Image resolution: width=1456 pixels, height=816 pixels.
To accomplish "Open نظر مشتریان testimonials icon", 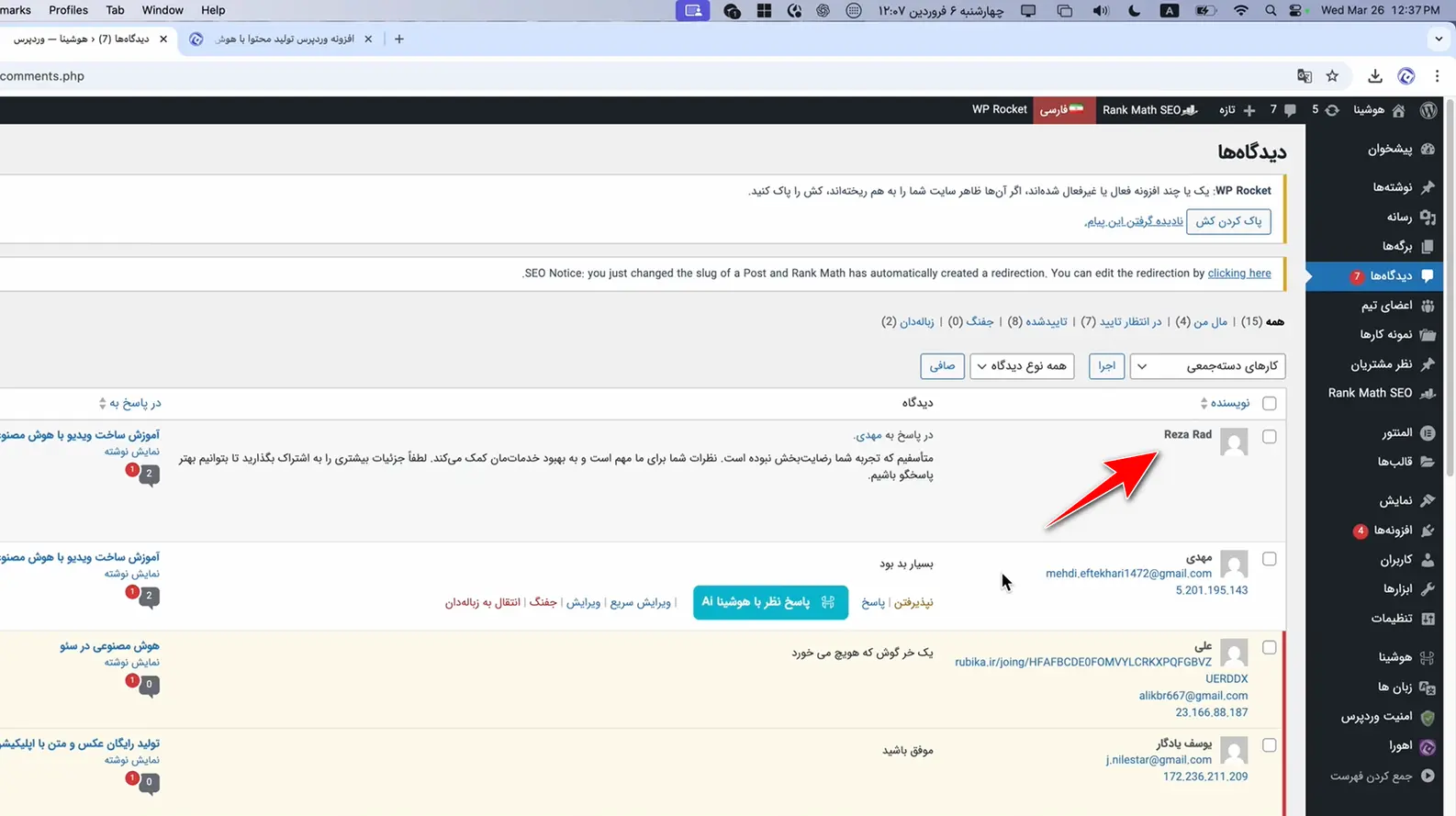I will tap(1428, 364).
